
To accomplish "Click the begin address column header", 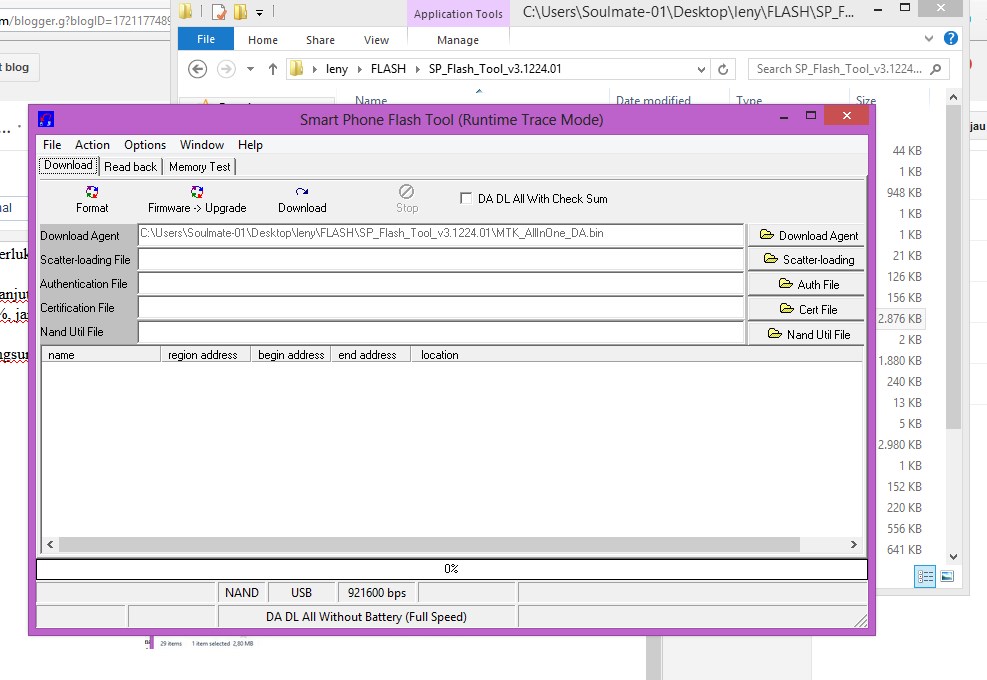I will (x=291, y=354).
